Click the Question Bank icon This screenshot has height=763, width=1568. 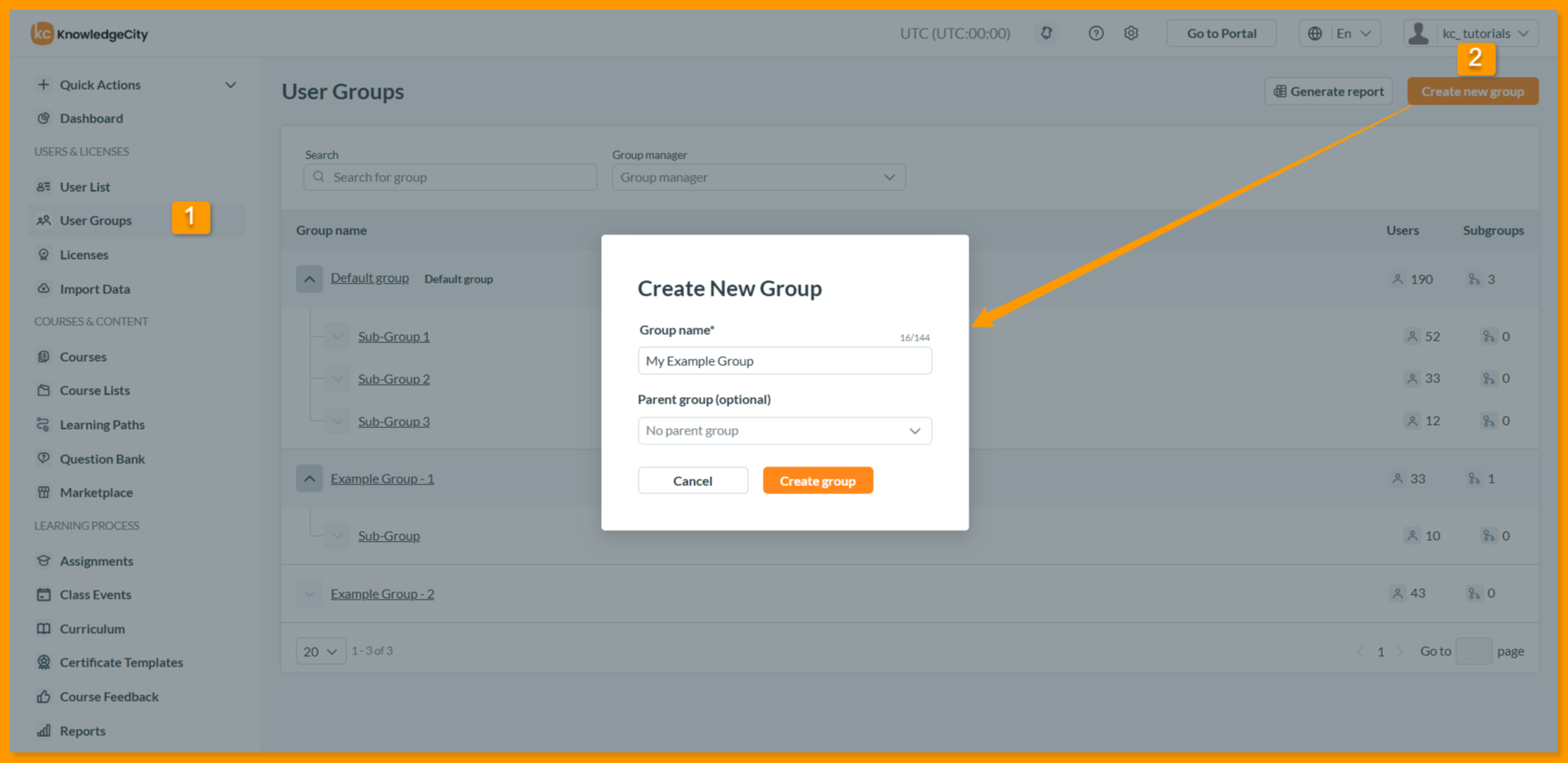(44, 458)
